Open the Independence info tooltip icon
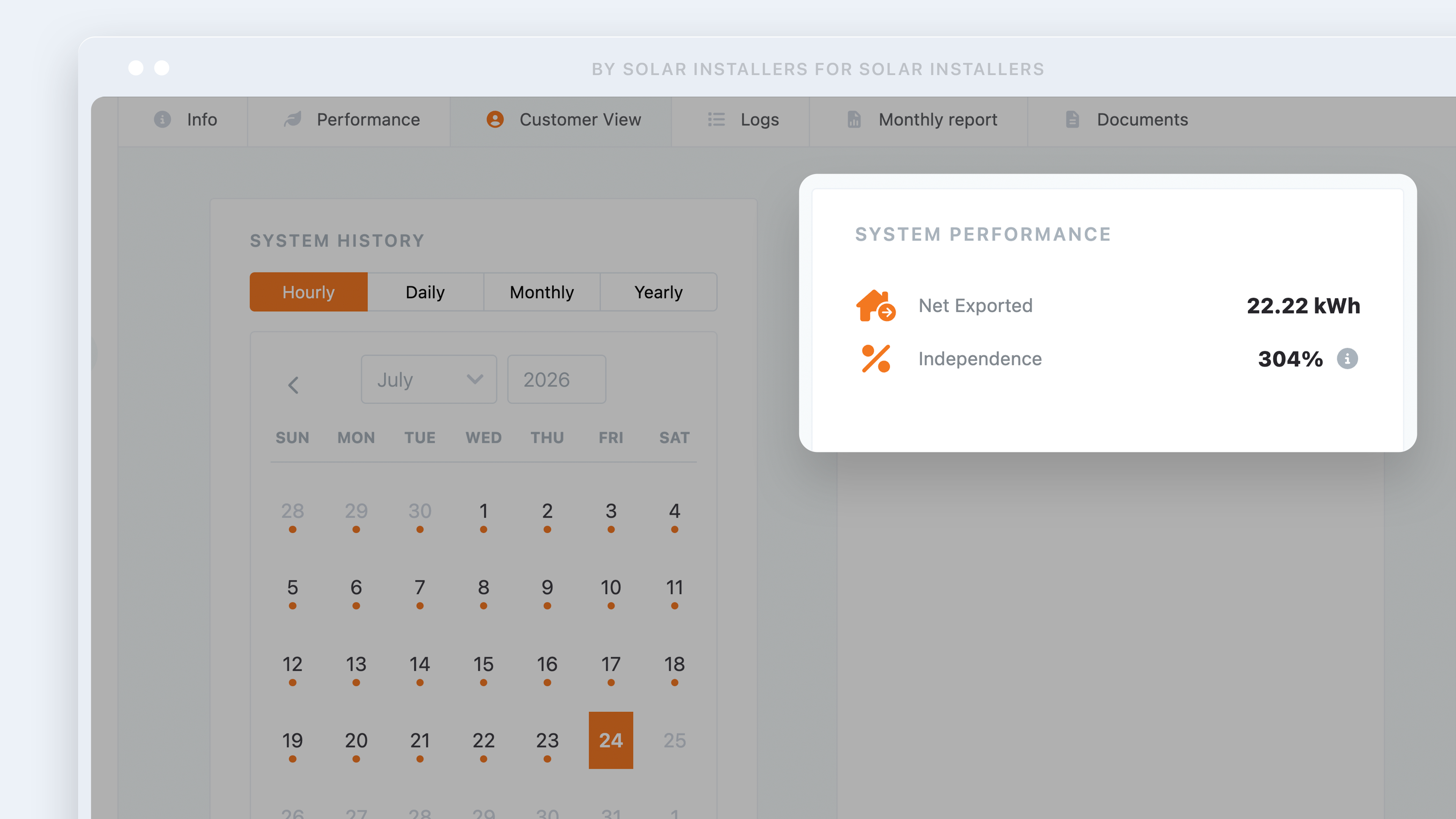The width and height of the screenshot is (1456, 819). point(1348,358)
